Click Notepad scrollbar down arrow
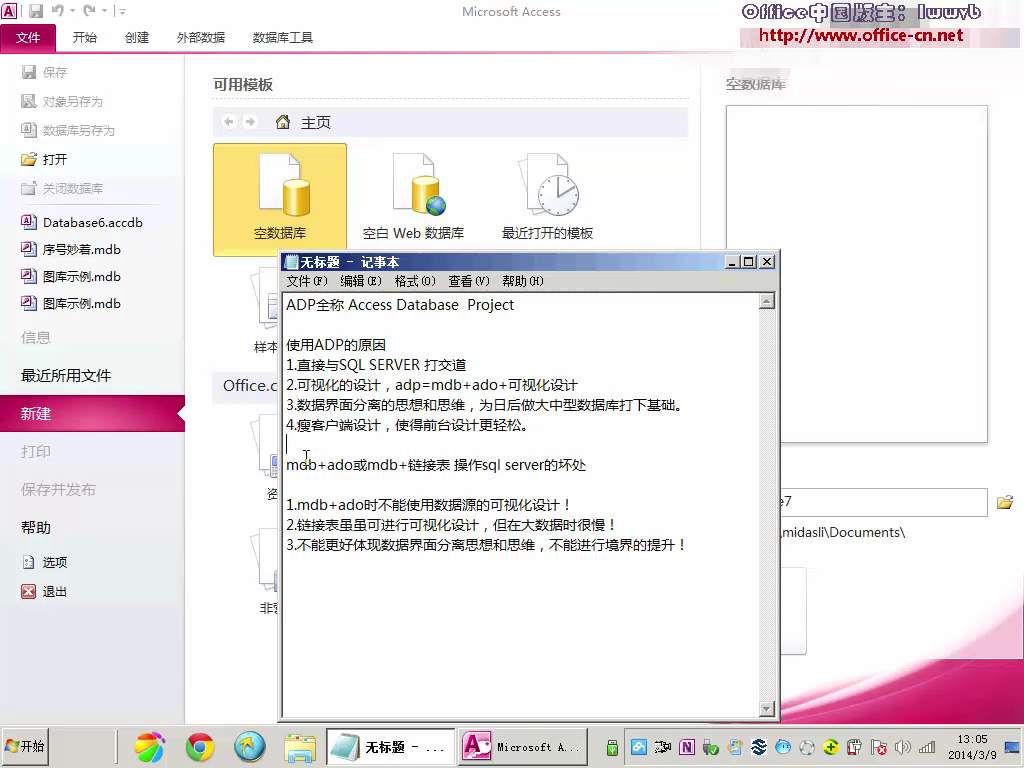This screenshot has width=1024, height=768. [x=767, y=709]
